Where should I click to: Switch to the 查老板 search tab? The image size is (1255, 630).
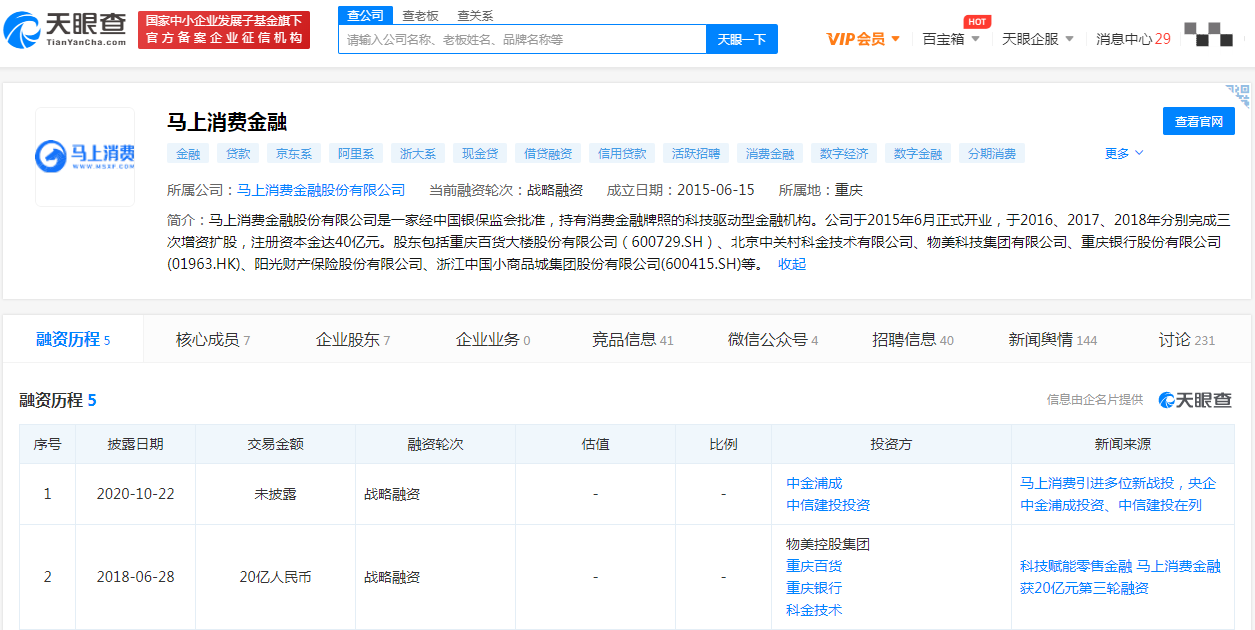tap(420, 16)
